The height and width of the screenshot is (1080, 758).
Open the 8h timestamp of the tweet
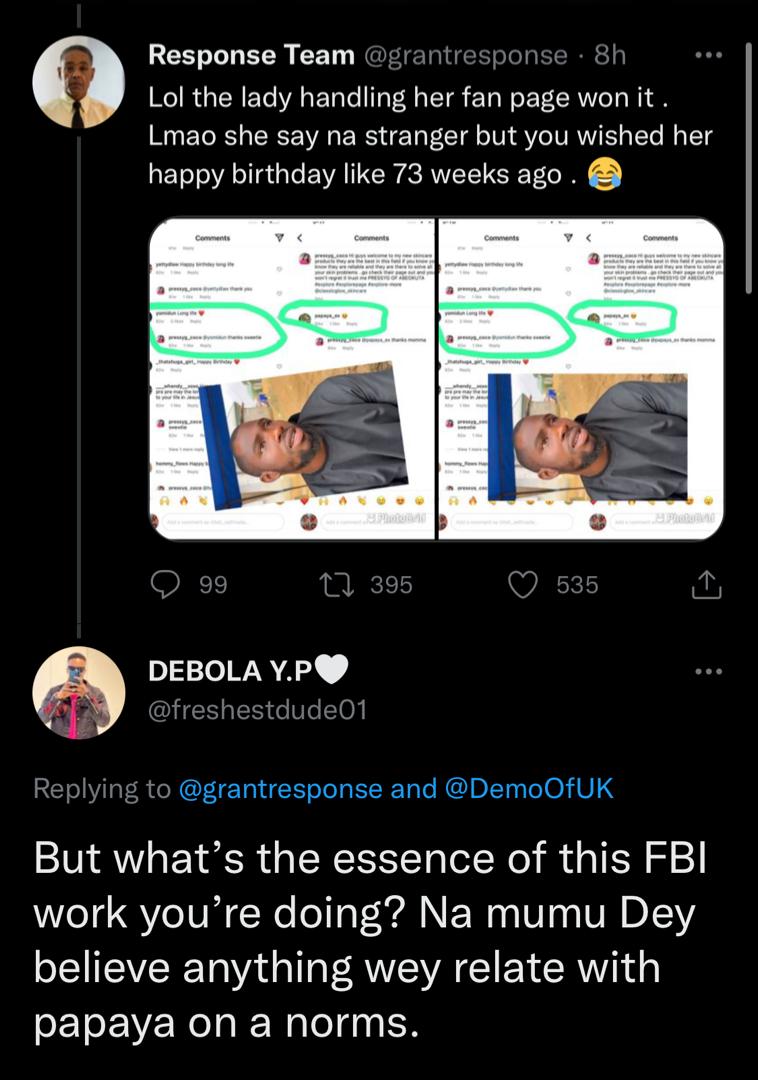coord(610,56)
